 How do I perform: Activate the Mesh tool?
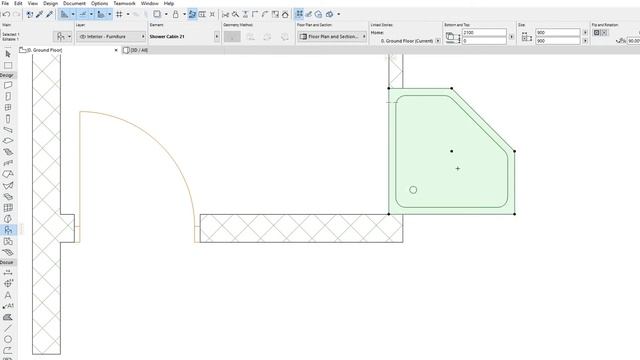click(8, 197)
